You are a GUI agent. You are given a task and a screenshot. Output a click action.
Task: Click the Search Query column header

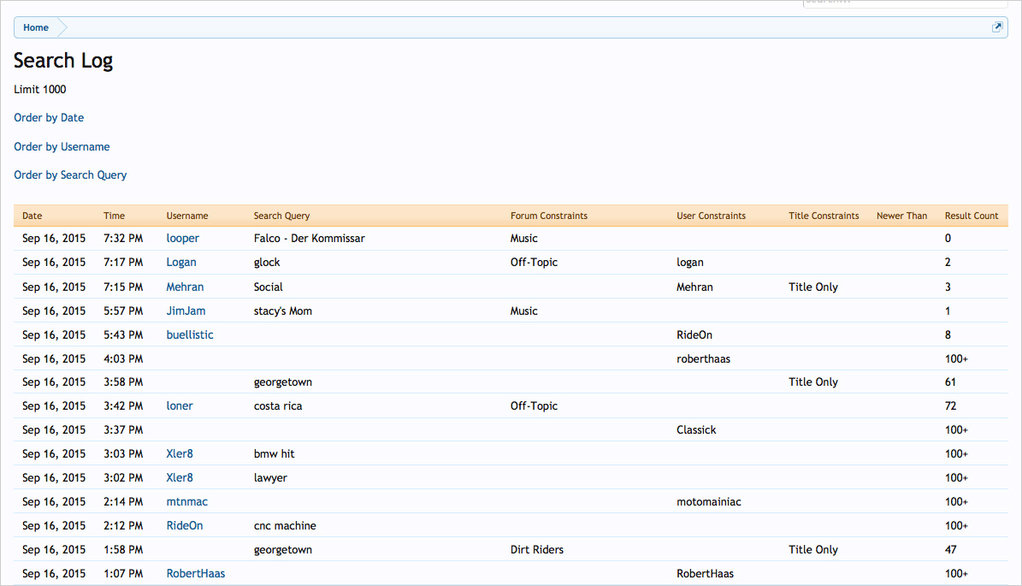[x=282, y=216]
